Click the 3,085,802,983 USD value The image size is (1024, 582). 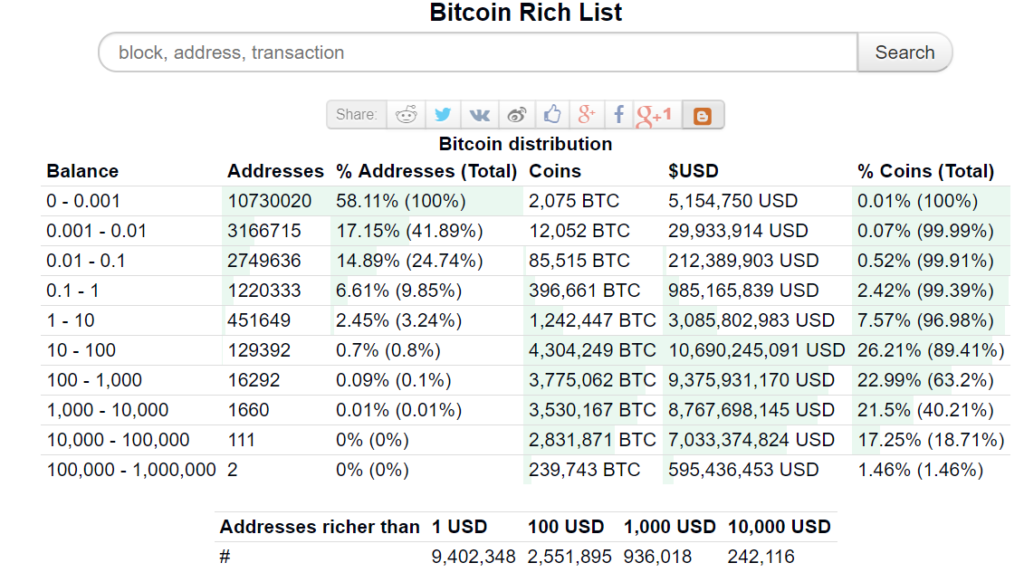tap(751, 321)
